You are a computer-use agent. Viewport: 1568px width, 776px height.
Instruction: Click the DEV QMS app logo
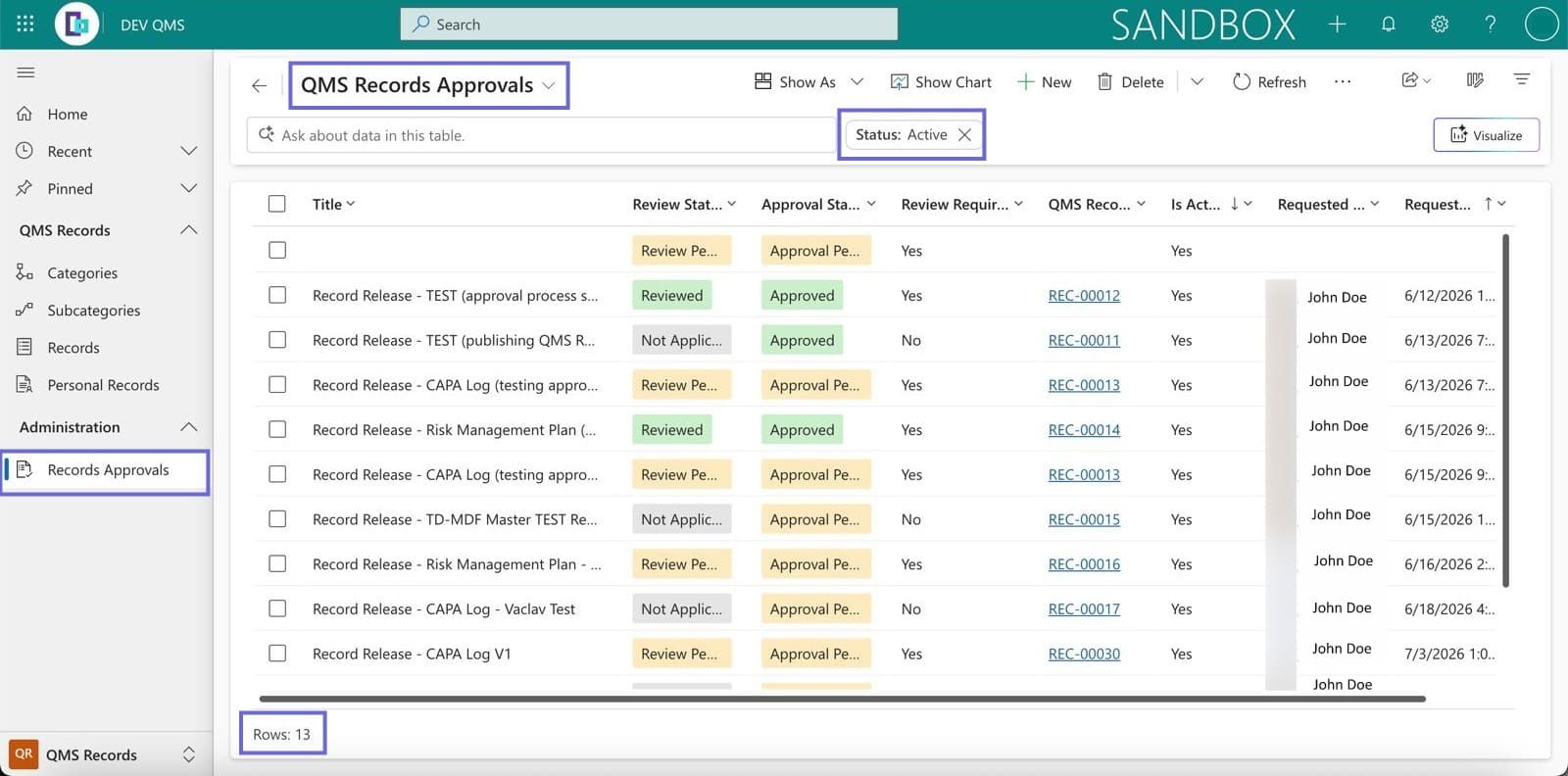77,24
